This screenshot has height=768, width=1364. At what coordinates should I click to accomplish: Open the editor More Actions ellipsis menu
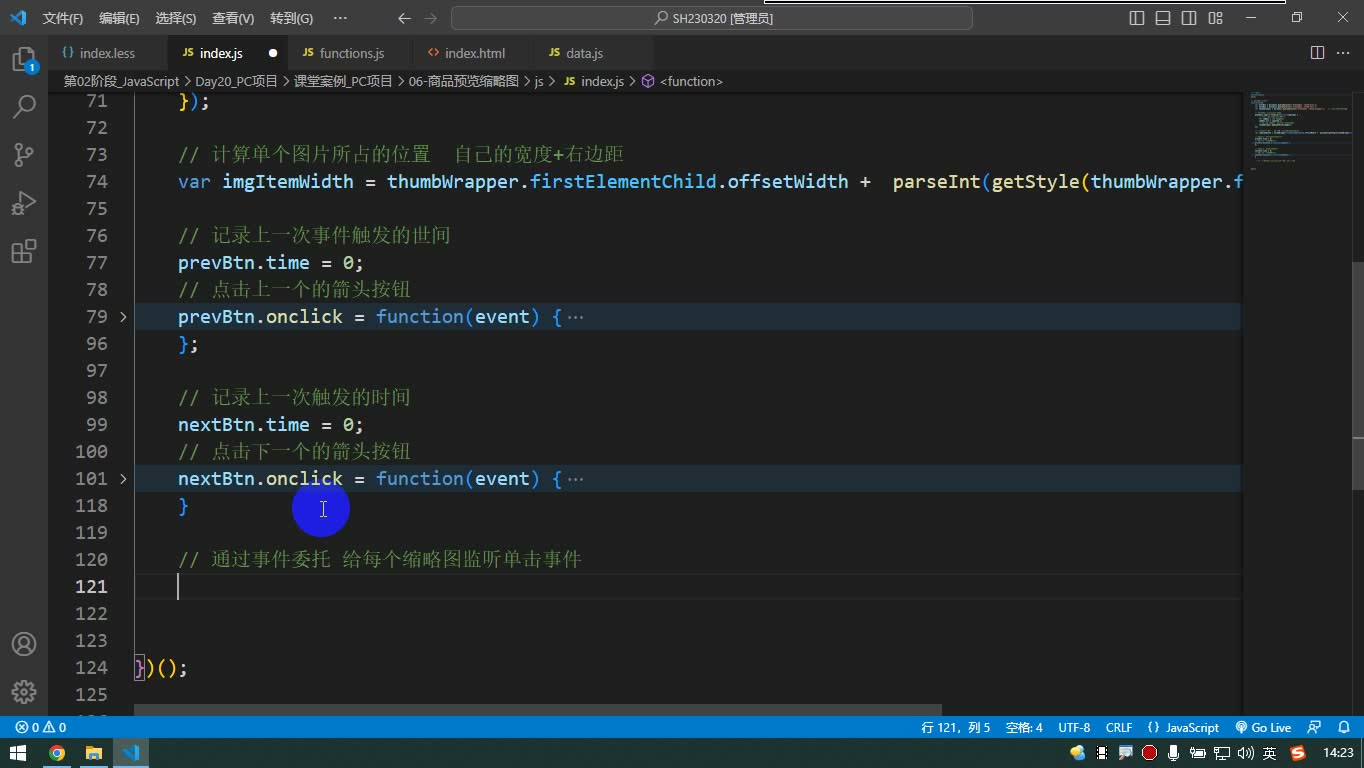[x=1344, y=53]
